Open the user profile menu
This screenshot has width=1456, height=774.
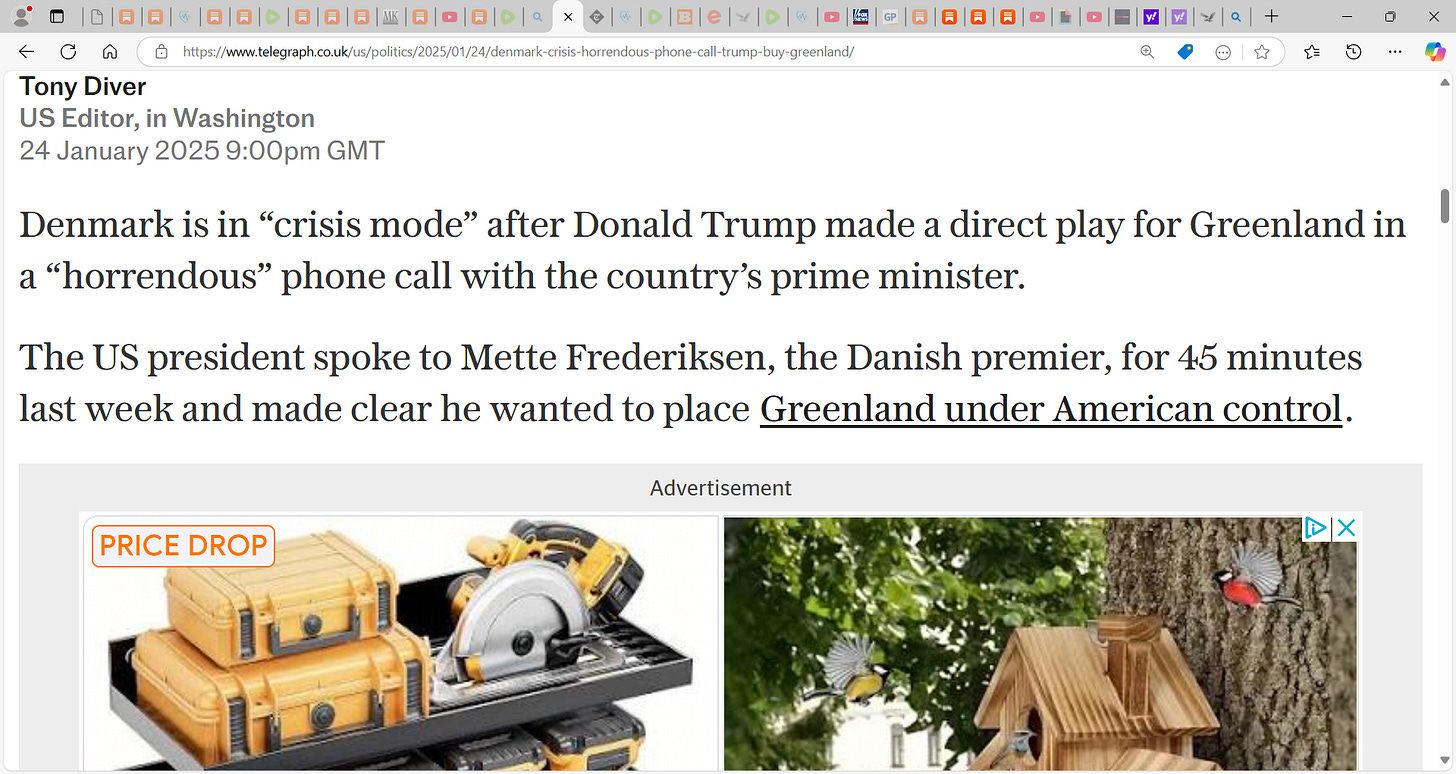21,16
